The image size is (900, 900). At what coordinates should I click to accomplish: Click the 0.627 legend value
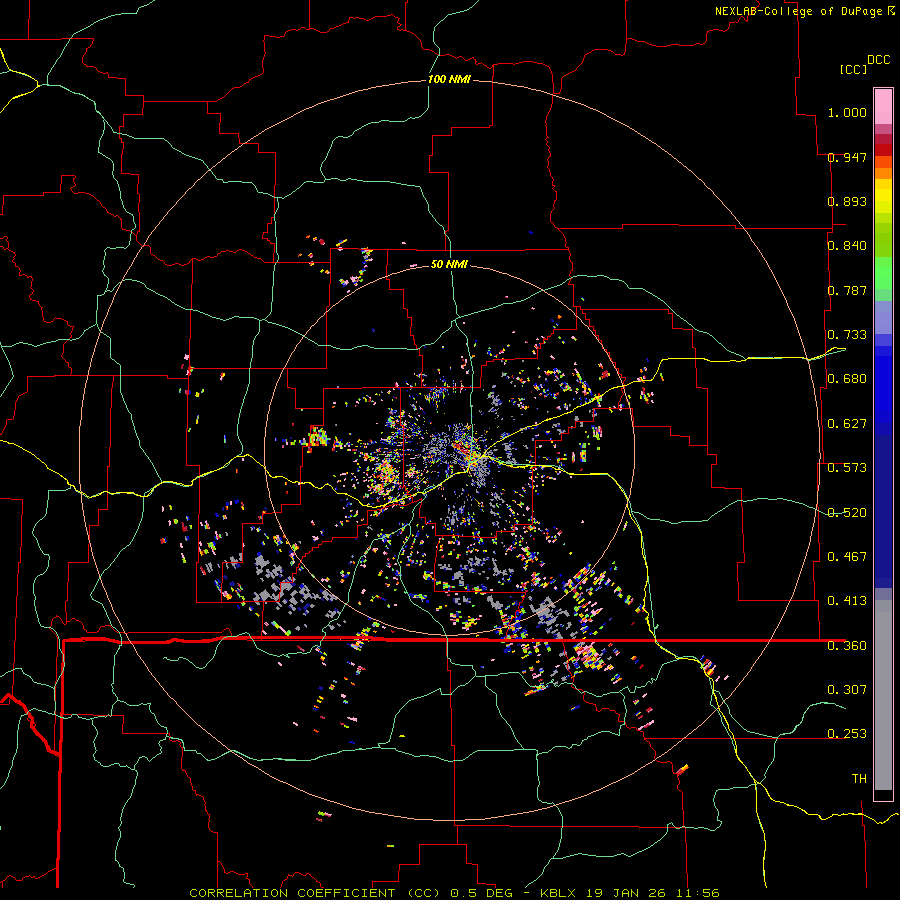click(847, 424)
